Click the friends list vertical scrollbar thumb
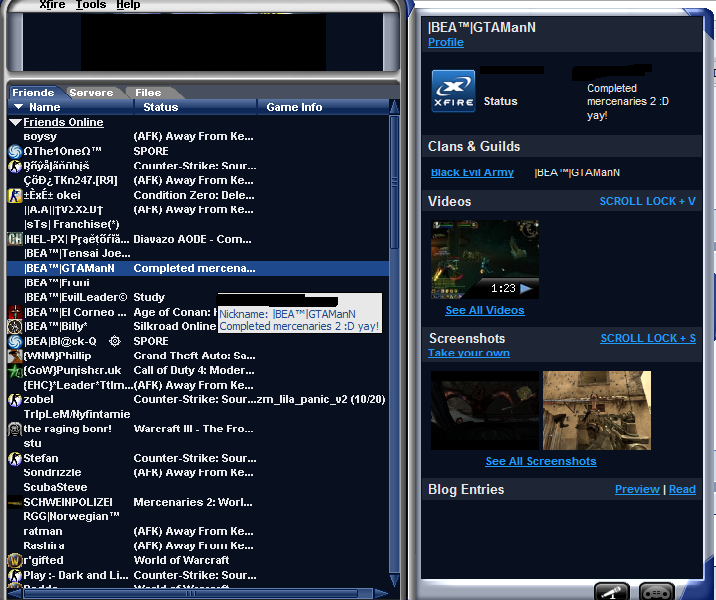 click(395, 182)
